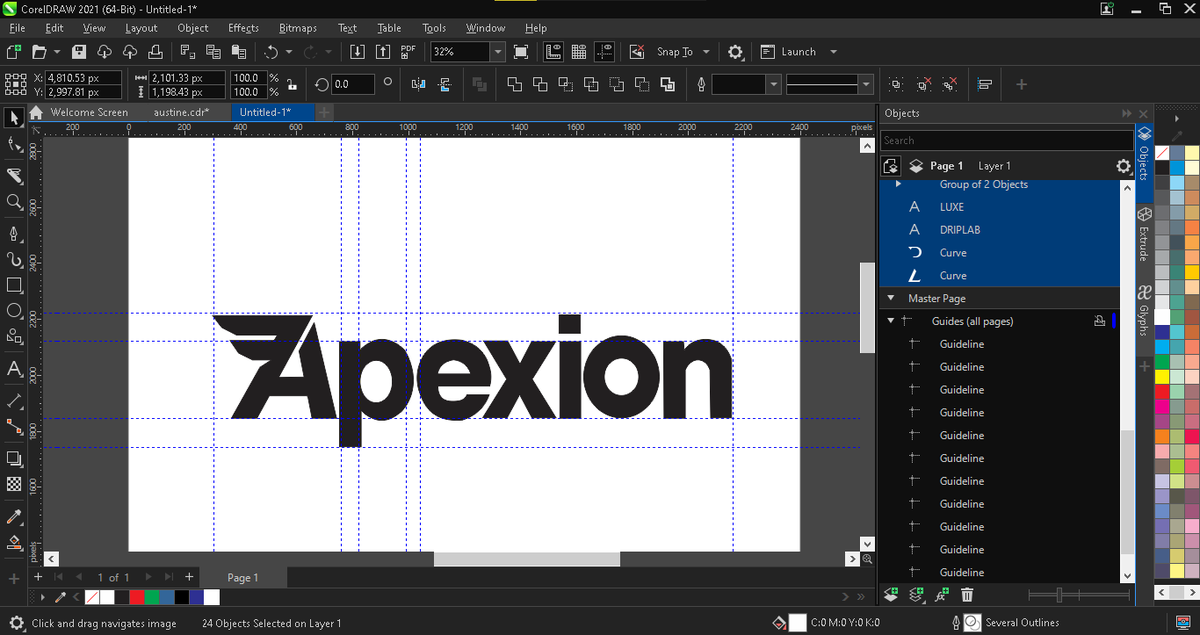This screenshot has height=635, width=1200.
Task: Click the Weld shapes icon
Action: tap(514, 85)
